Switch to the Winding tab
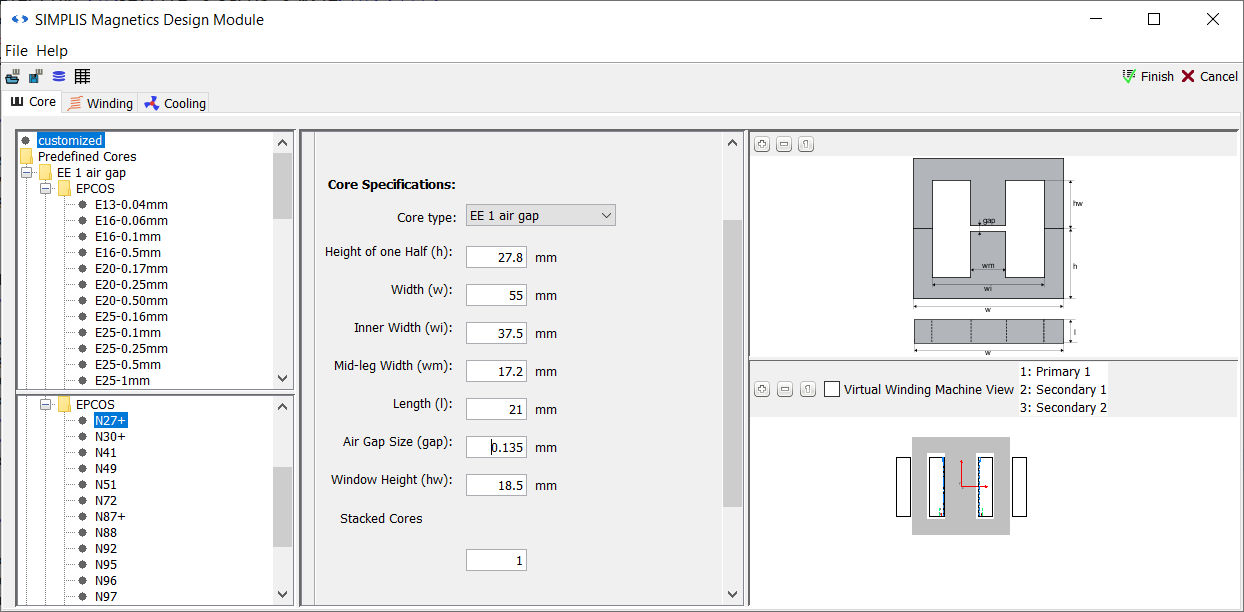 [100, 103]
